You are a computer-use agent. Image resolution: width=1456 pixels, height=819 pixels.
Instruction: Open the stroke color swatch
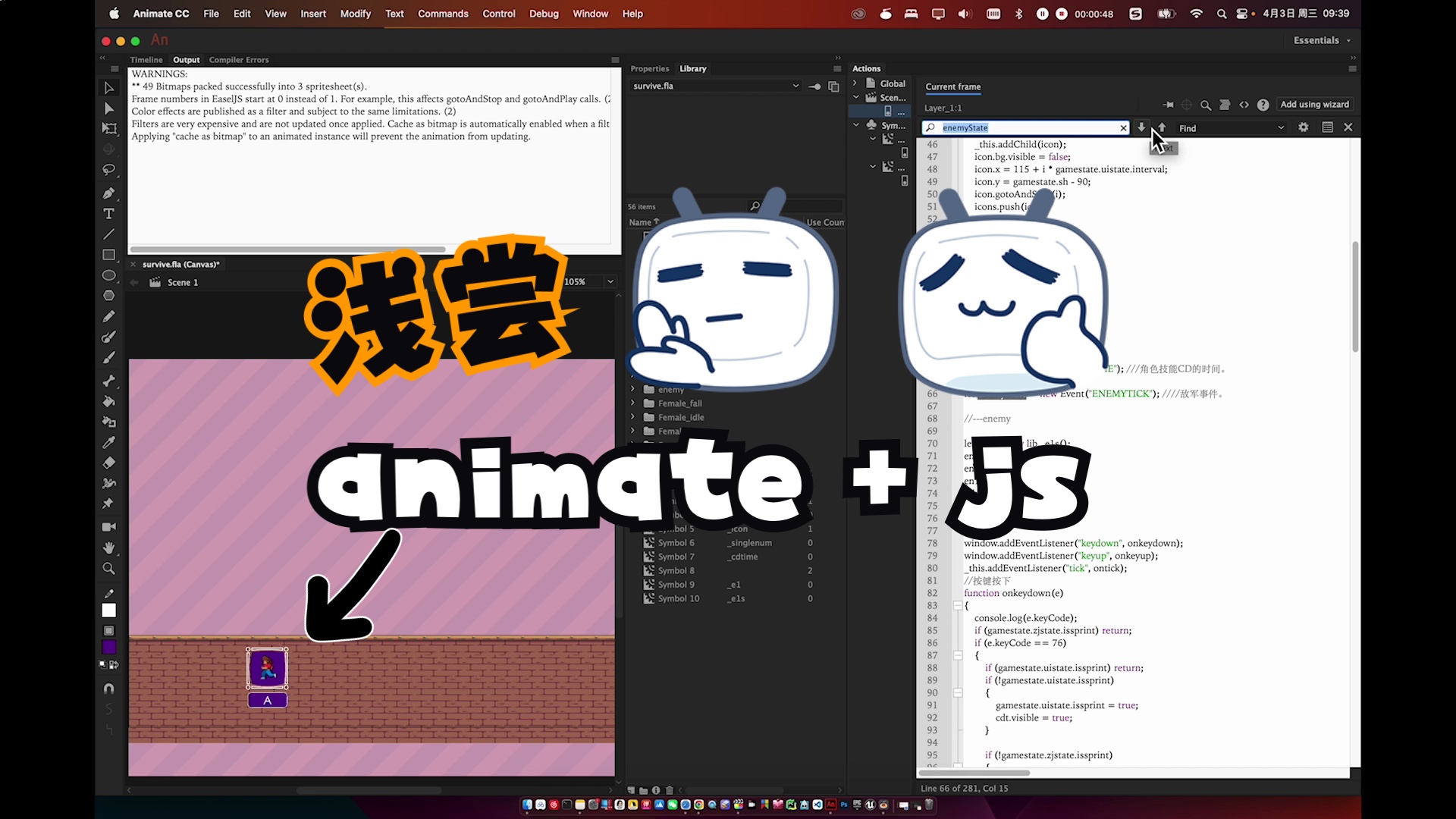(x=108, y=610)
